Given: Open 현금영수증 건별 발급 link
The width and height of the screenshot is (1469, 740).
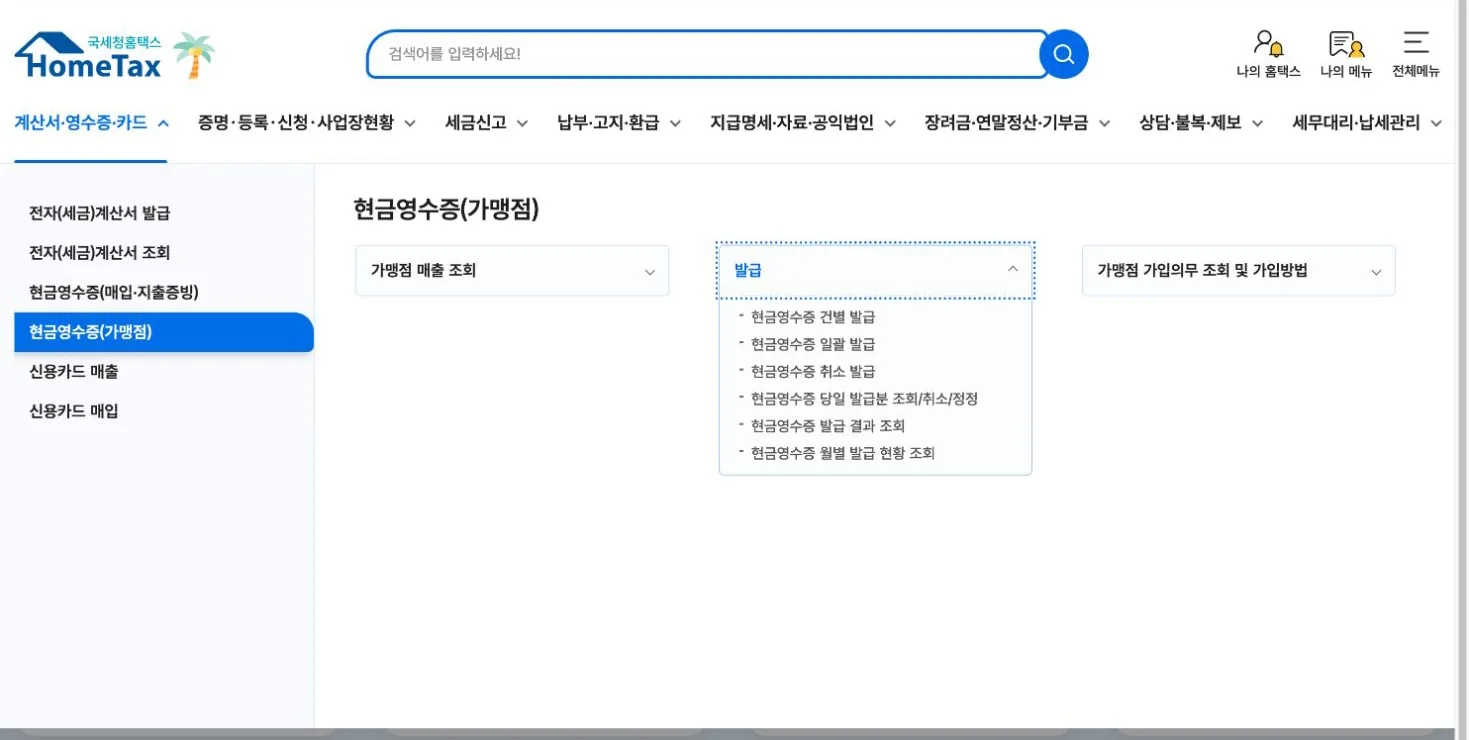Looking at the screenshot, I should pyautogui.click(x=812, y=317).
